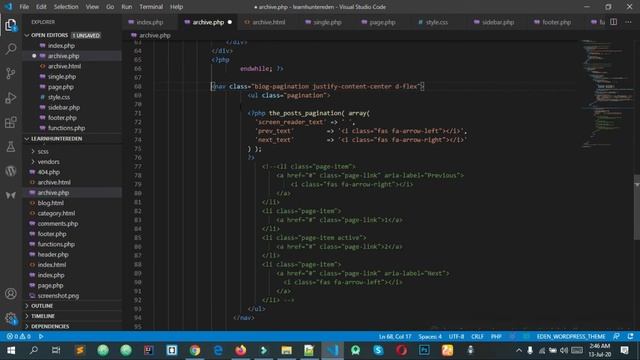The height and width of the screenshot is (360, 640).
Task: Collapse the LEARNHUNTEREDEN folder section
Action: [27, 139]
